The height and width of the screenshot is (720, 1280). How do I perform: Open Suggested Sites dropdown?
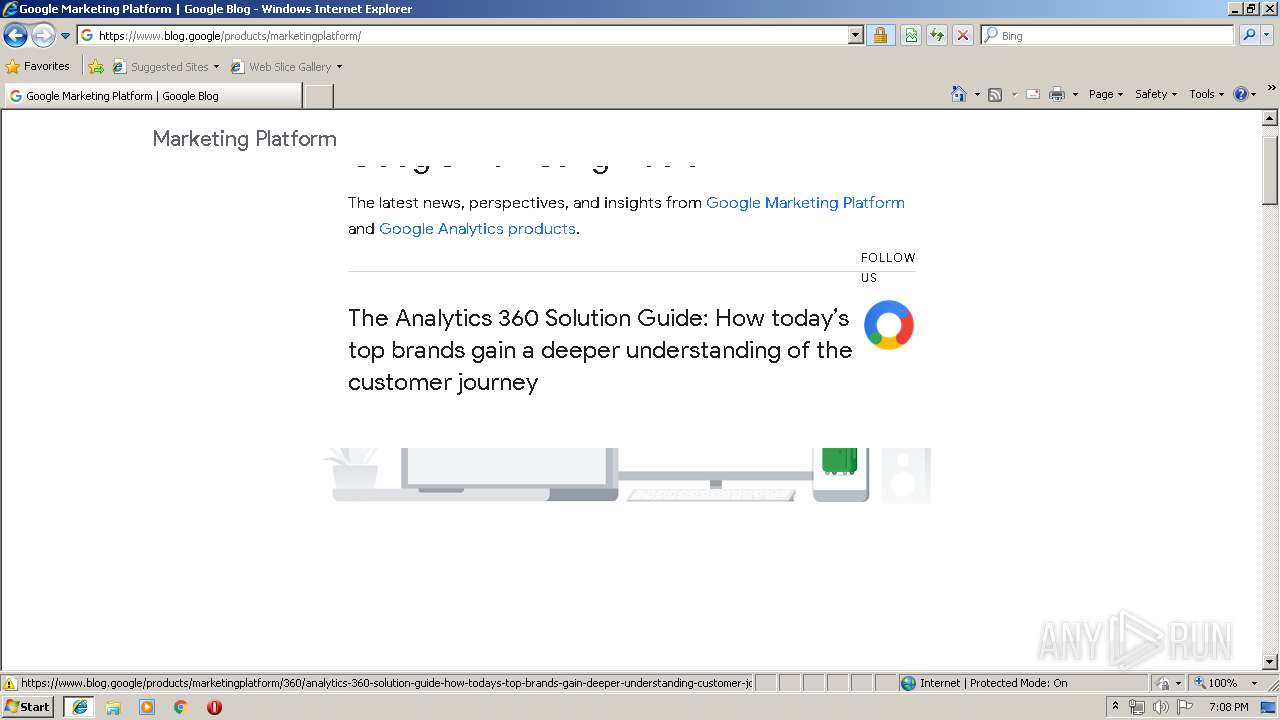[165, 67]
